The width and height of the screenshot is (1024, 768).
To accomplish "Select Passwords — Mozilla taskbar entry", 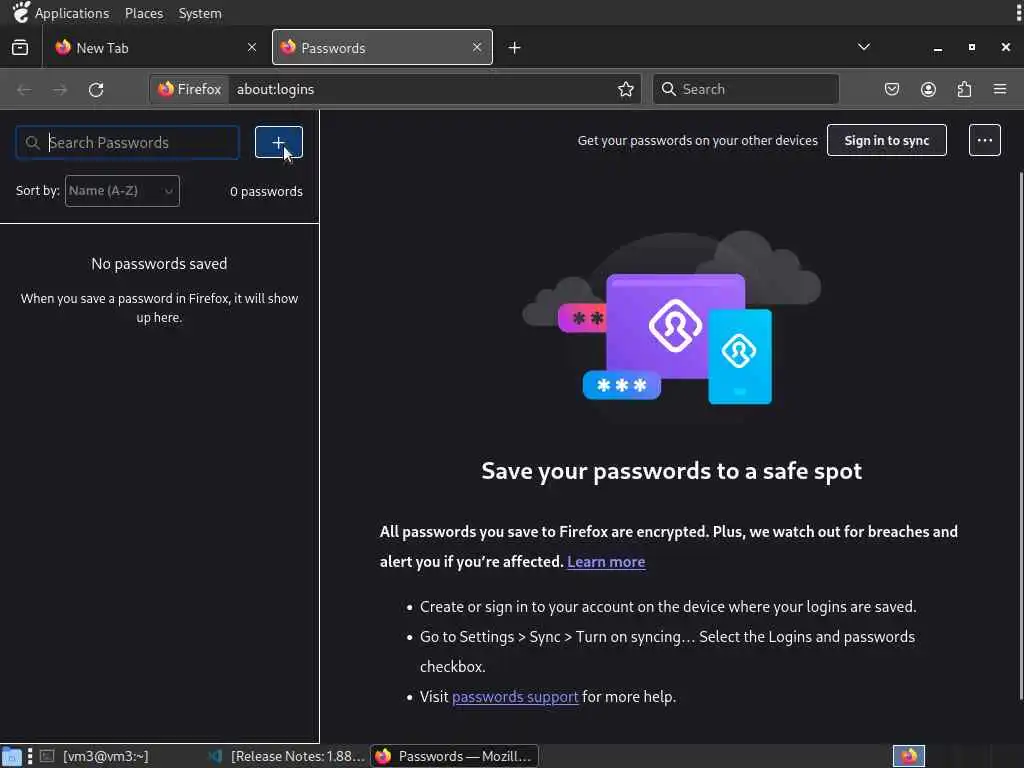I will [x=455, y=756].
